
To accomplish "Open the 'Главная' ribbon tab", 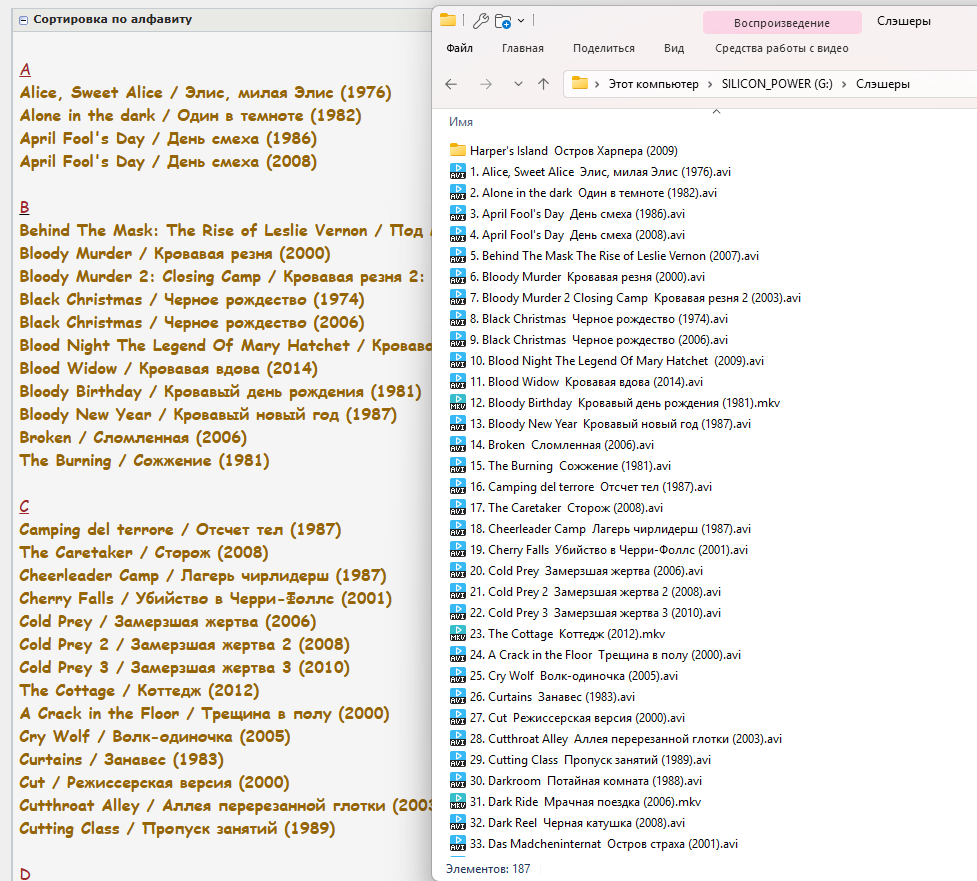I will [522, 48].
